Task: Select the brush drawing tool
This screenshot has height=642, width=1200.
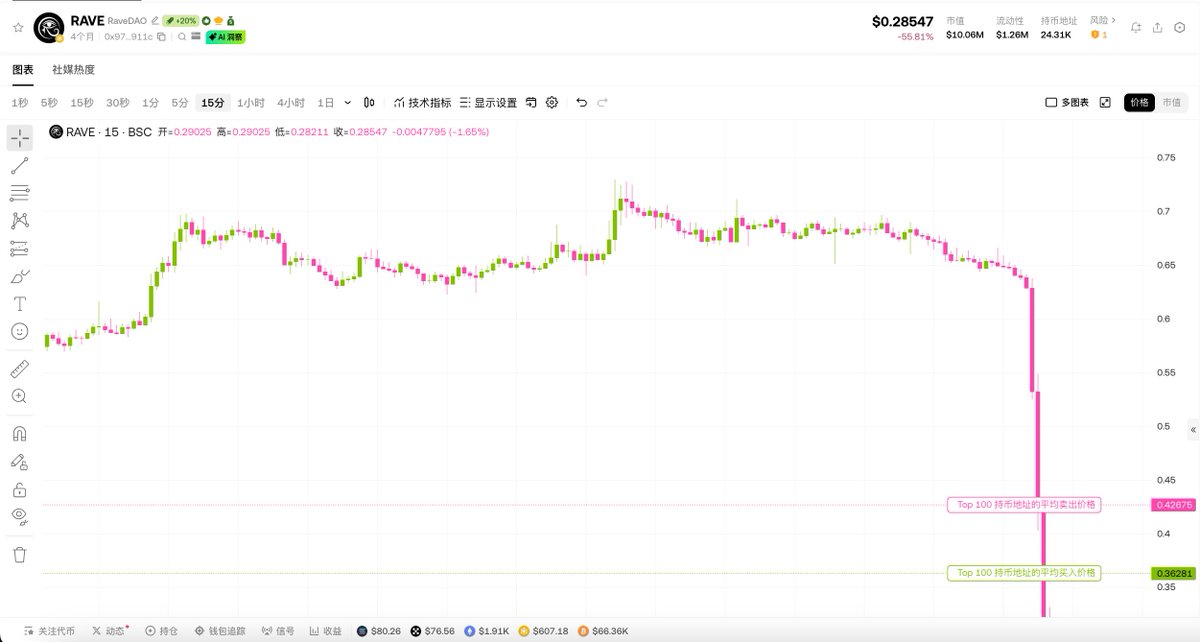Action: click(x=20, y=276)
